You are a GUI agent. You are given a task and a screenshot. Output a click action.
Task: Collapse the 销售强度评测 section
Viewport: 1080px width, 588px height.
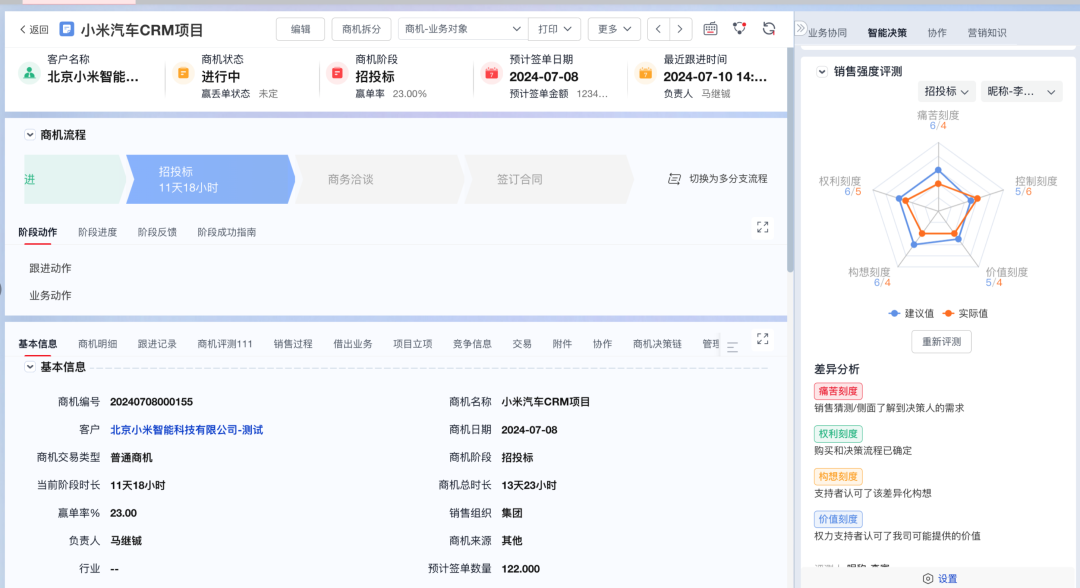pos(822,71)
